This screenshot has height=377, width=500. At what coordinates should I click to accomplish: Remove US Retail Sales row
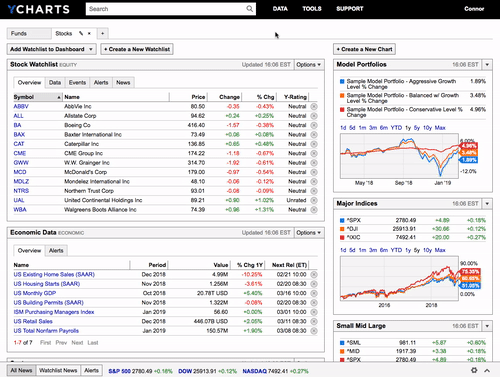pyautogui.click(x=314, y=321)
